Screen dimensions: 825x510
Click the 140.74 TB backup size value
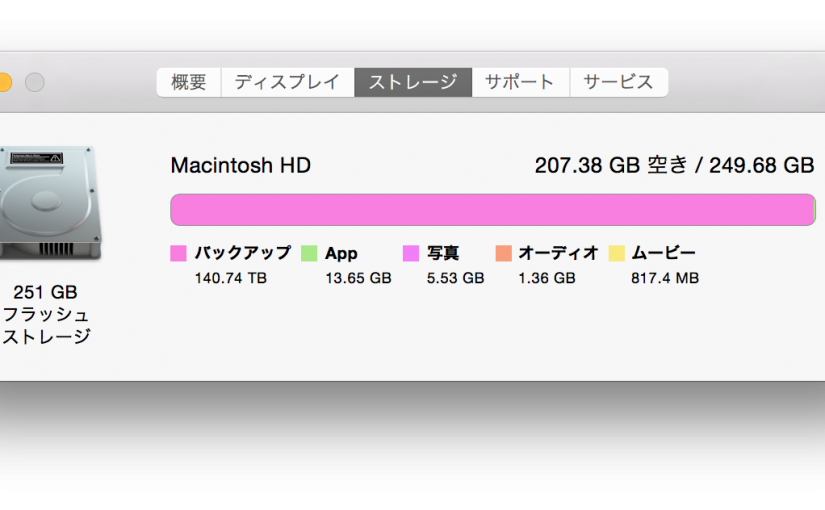tap(230, 278)
